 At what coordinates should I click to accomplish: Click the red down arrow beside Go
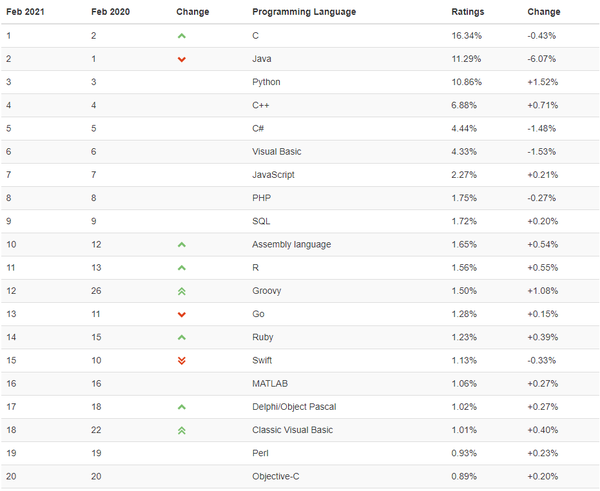coord(181,314)
